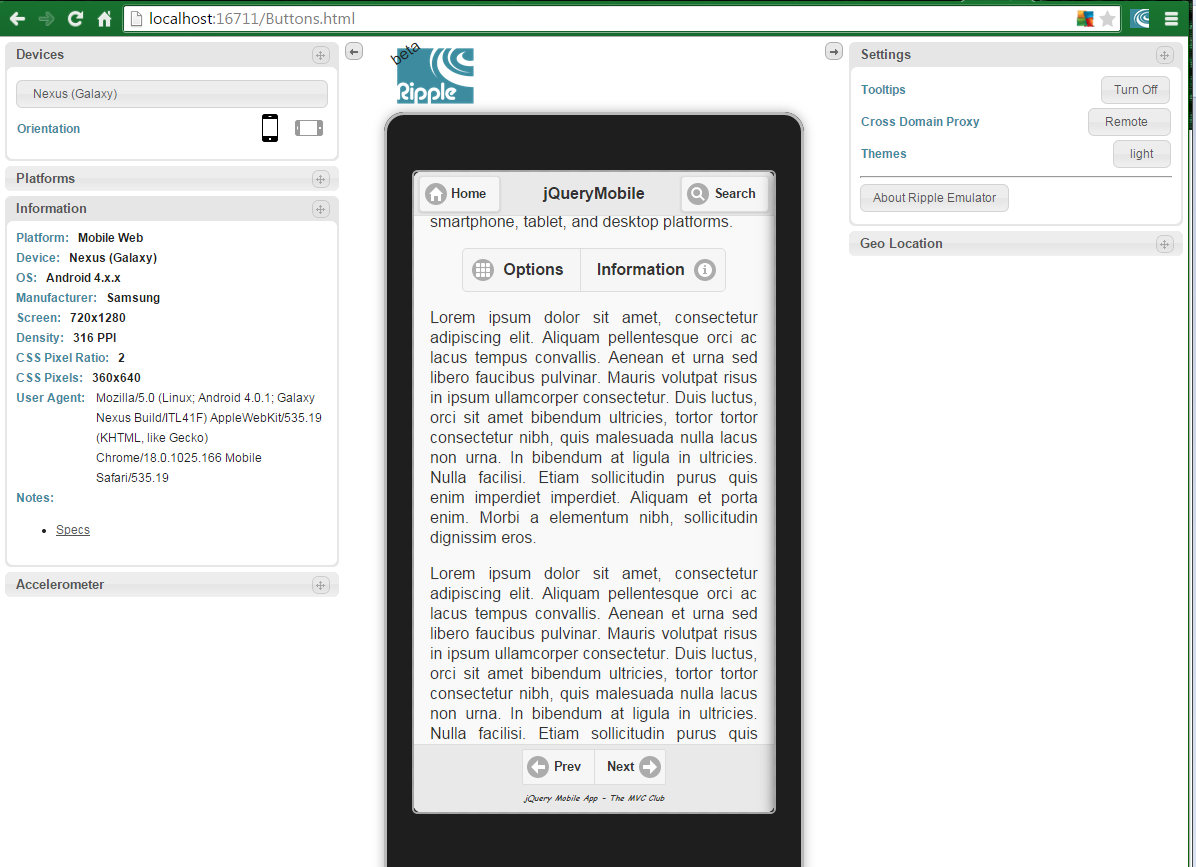Click the Samsung manufacturer value
Screen dimensions: 1196x867
[x=133, y=298]
